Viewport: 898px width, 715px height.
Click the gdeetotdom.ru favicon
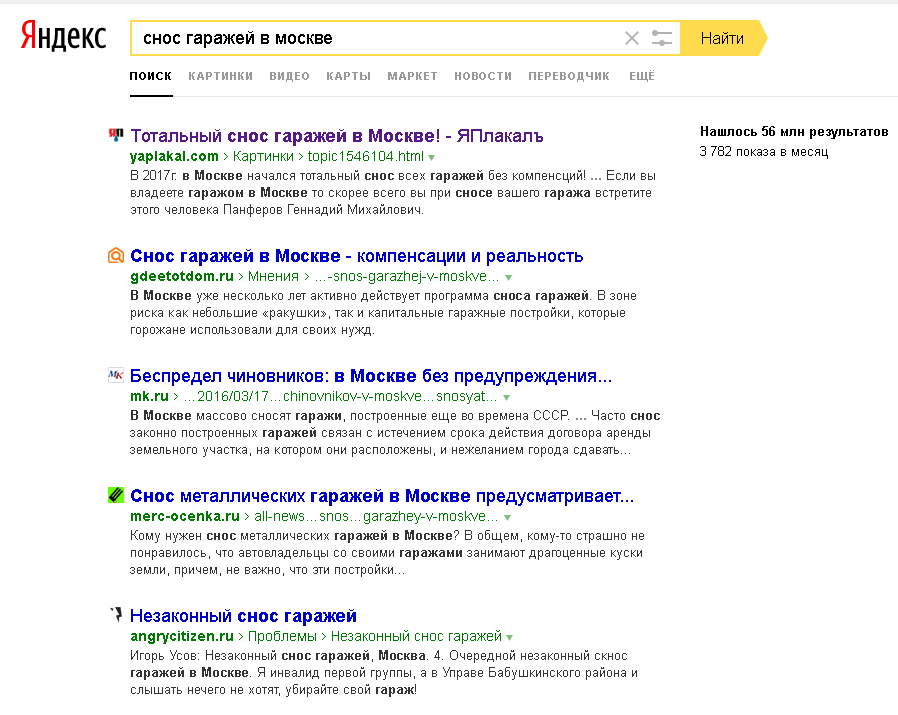(x=116, y=256)
